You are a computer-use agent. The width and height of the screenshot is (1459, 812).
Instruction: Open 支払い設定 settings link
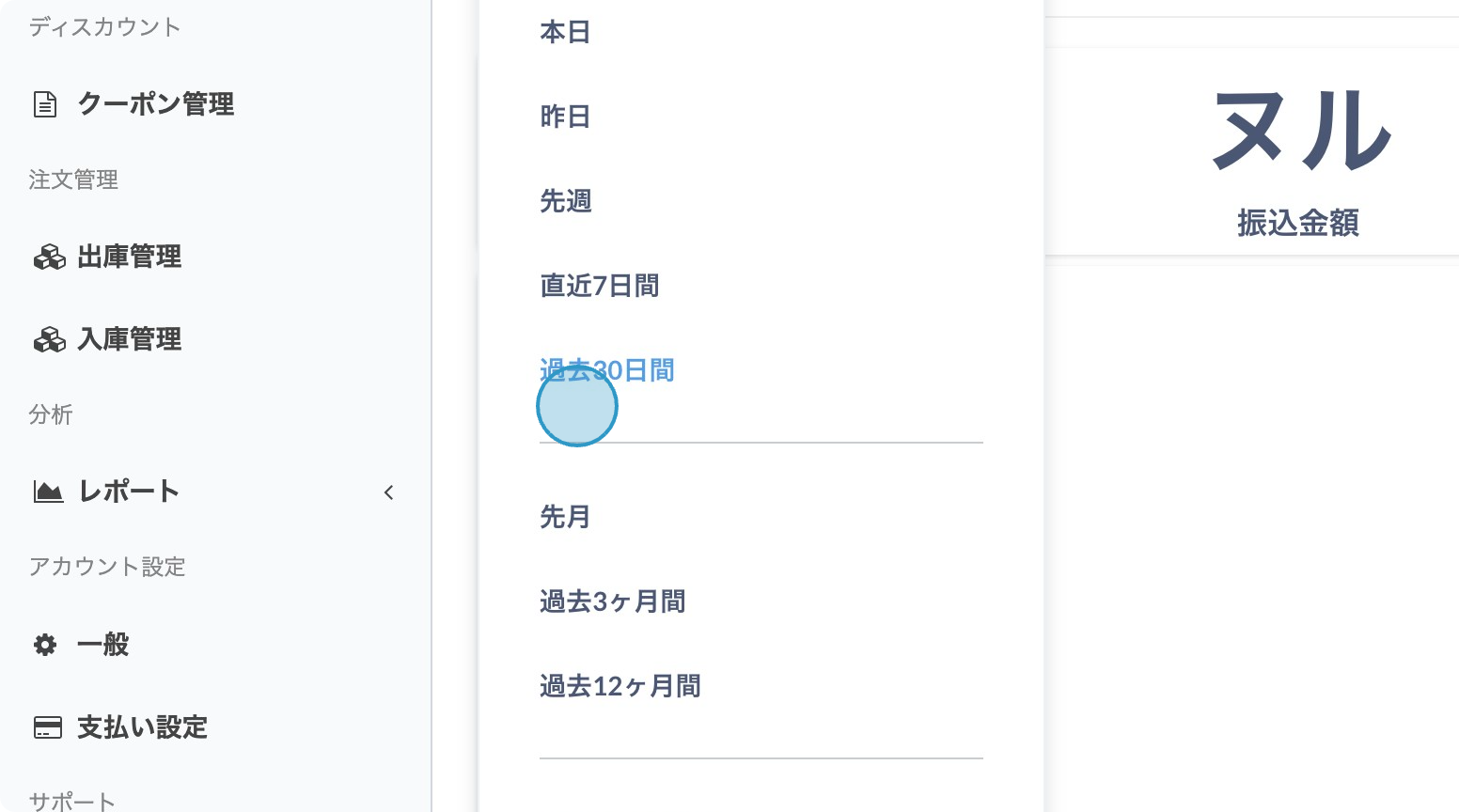142,727
